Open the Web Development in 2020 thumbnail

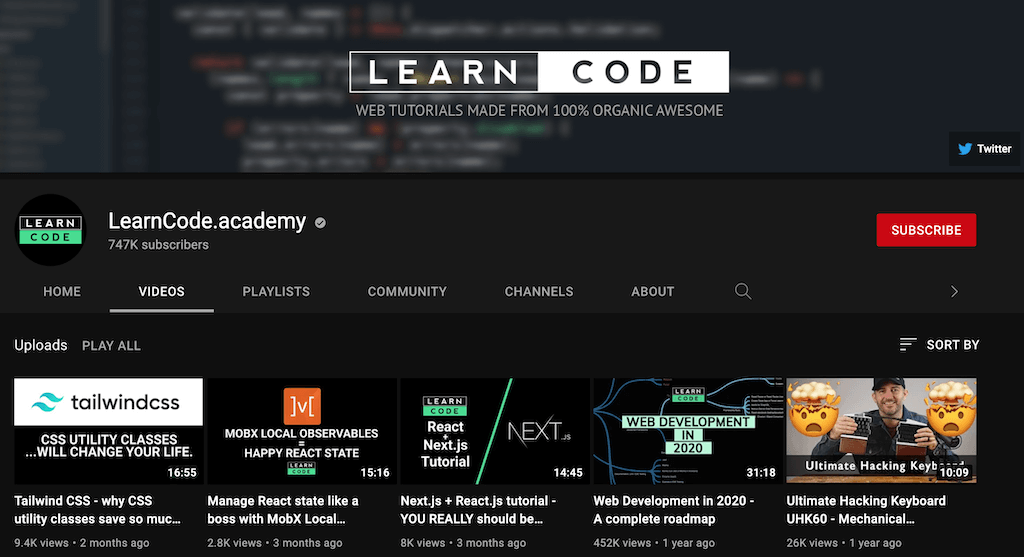pyautogui.click(x=688, y=431)
